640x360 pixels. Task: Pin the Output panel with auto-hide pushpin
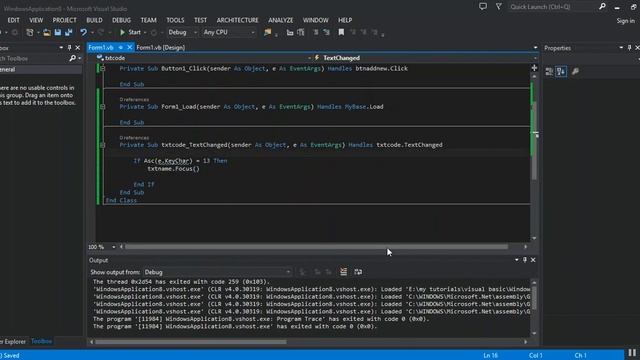click(x=525, y=260)
